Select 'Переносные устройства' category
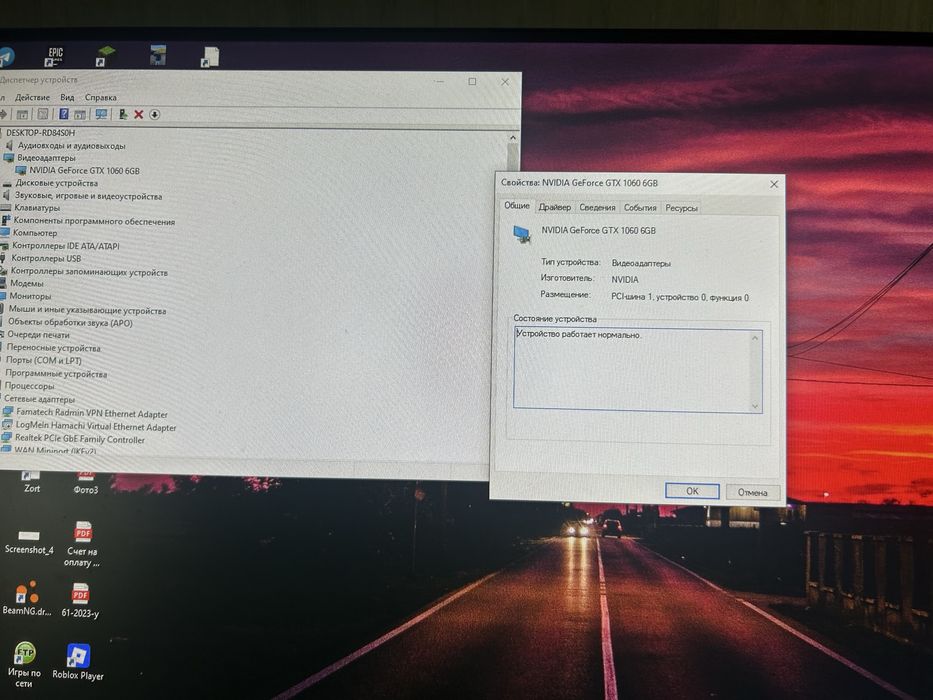Viewport: 933px width, 700px height. [54, 348]
